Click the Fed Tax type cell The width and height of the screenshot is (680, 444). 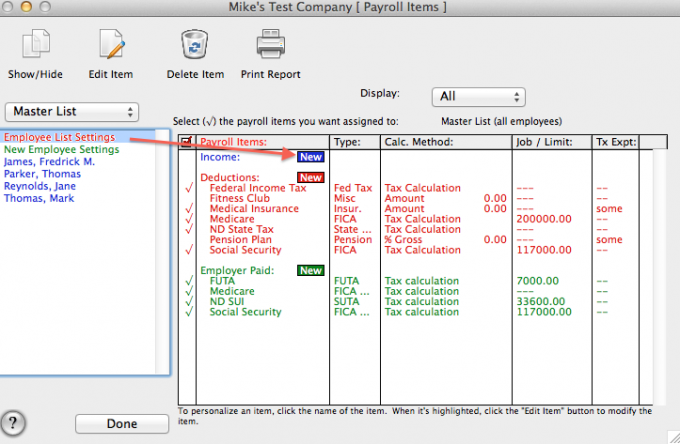click(x=353, y=188)
